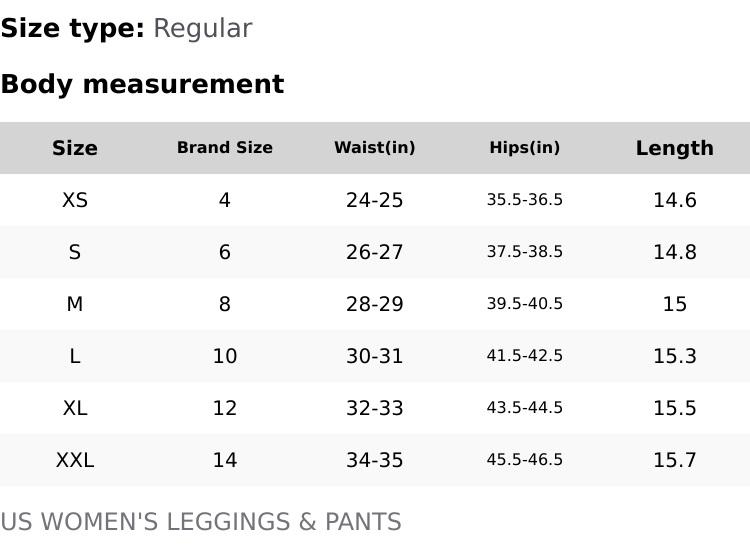Click the 39.5-40.5 hips measurement
This screenshot has height=558, width=750.
click(525, 304)
